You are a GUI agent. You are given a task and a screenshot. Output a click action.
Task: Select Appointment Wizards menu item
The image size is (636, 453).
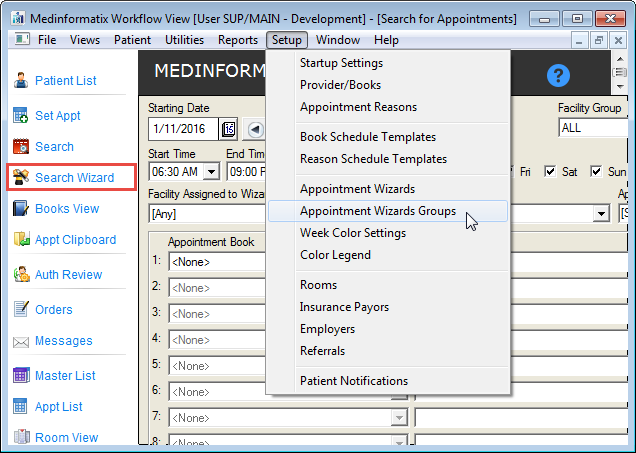pyautogui.click(x=388, y=189)
